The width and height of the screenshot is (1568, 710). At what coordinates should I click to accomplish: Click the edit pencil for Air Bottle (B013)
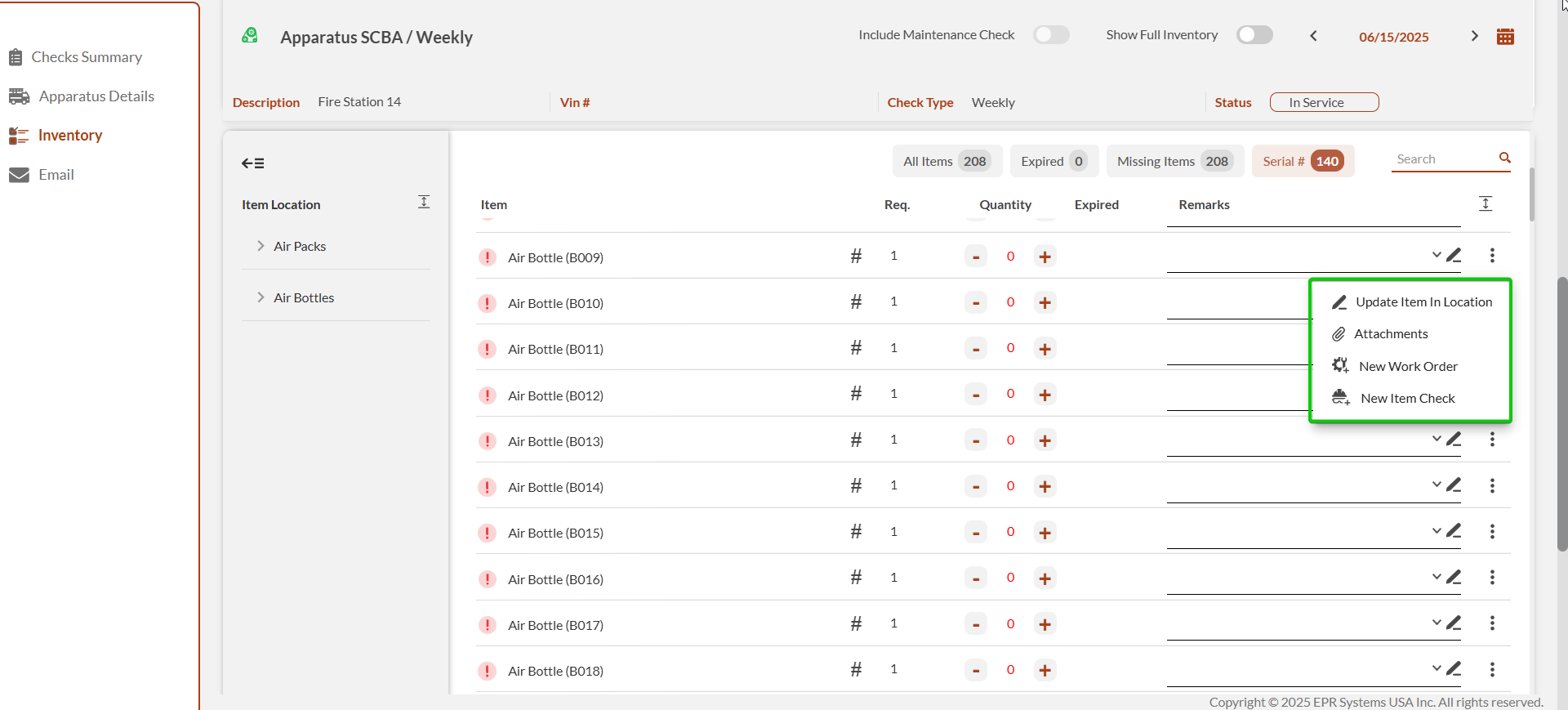pos(1454,440)
